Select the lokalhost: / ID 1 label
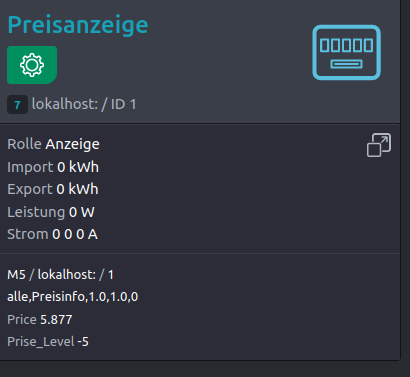The width and height of the screenshot is (410, 377). [84, 104]
